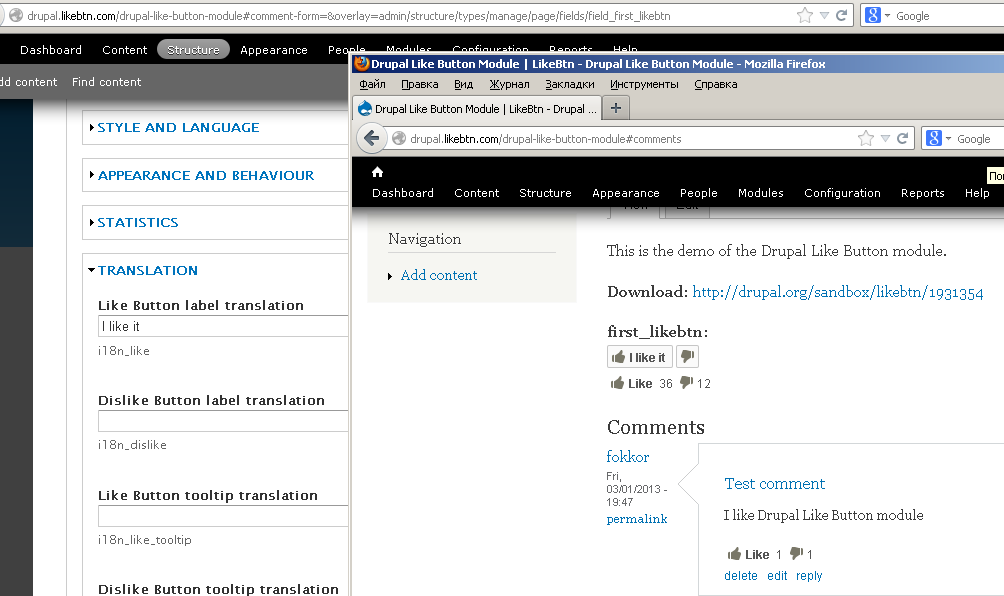The width and height of the screenshot is (1004, 596).
Task: Expand the Style and Language fieldset
Action: tap(178, 127)
